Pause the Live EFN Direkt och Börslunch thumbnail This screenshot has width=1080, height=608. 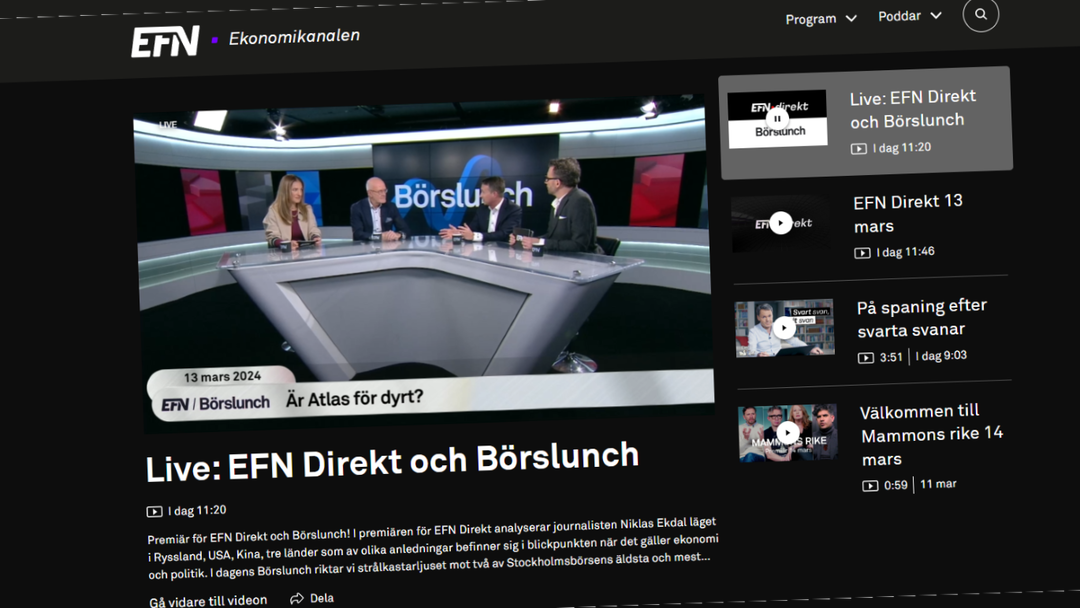pos(777,118)
